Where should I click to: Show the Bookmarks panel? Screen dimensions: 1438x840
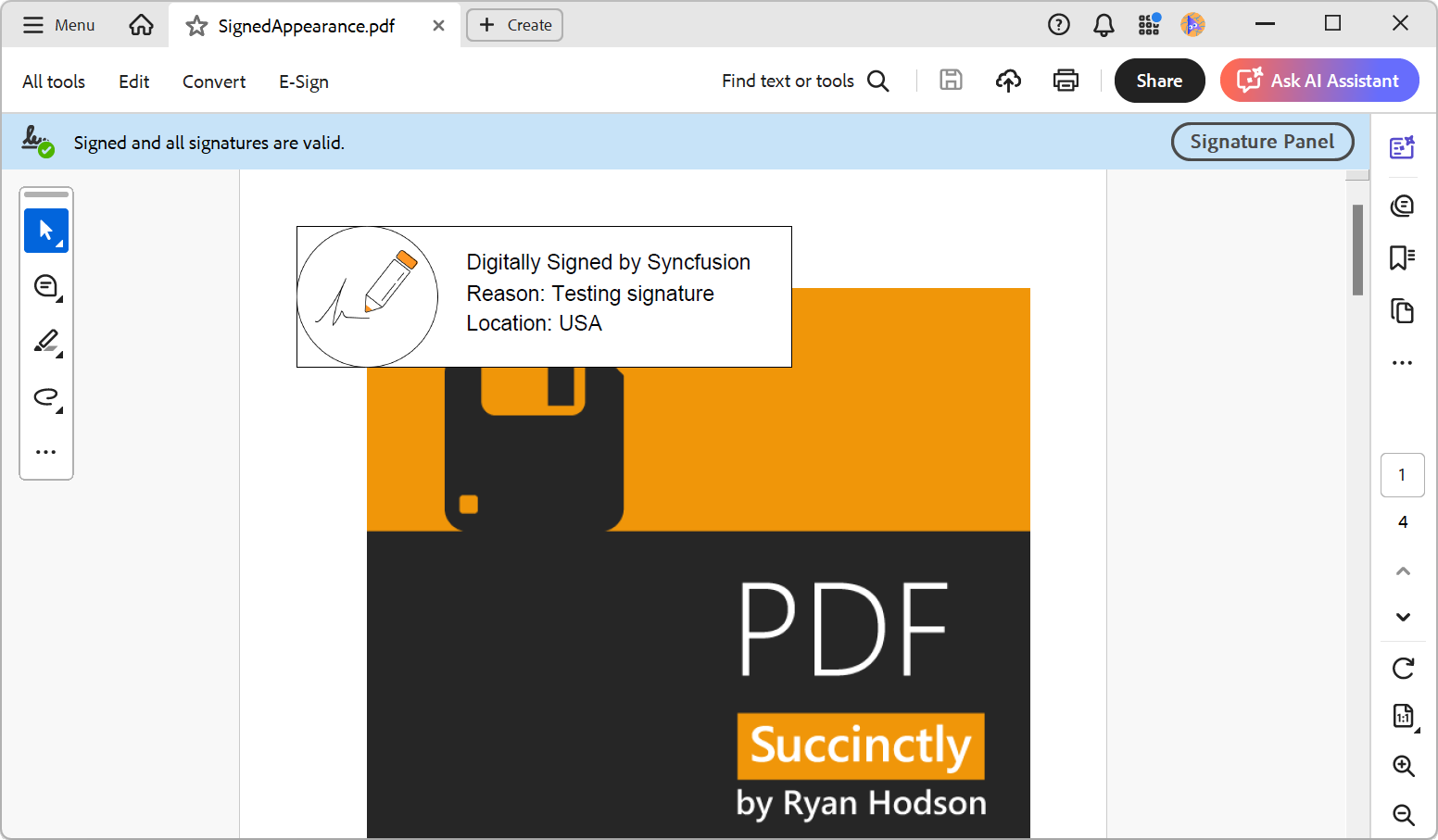click(x=1402, y=258)
